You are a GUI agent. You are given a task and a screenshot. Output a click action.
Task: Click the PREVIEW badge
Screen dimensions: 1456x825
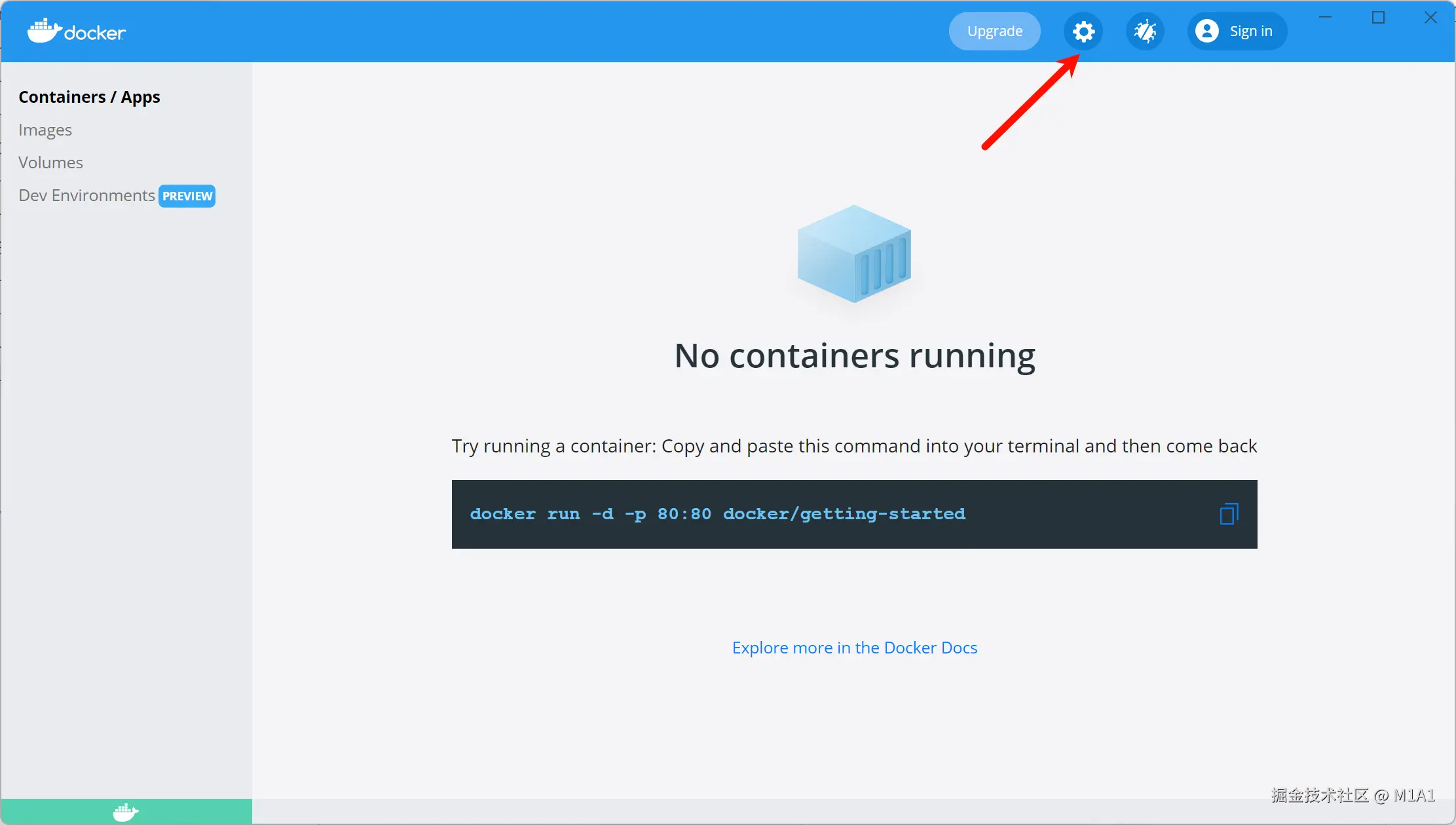(x=187, y=196)
